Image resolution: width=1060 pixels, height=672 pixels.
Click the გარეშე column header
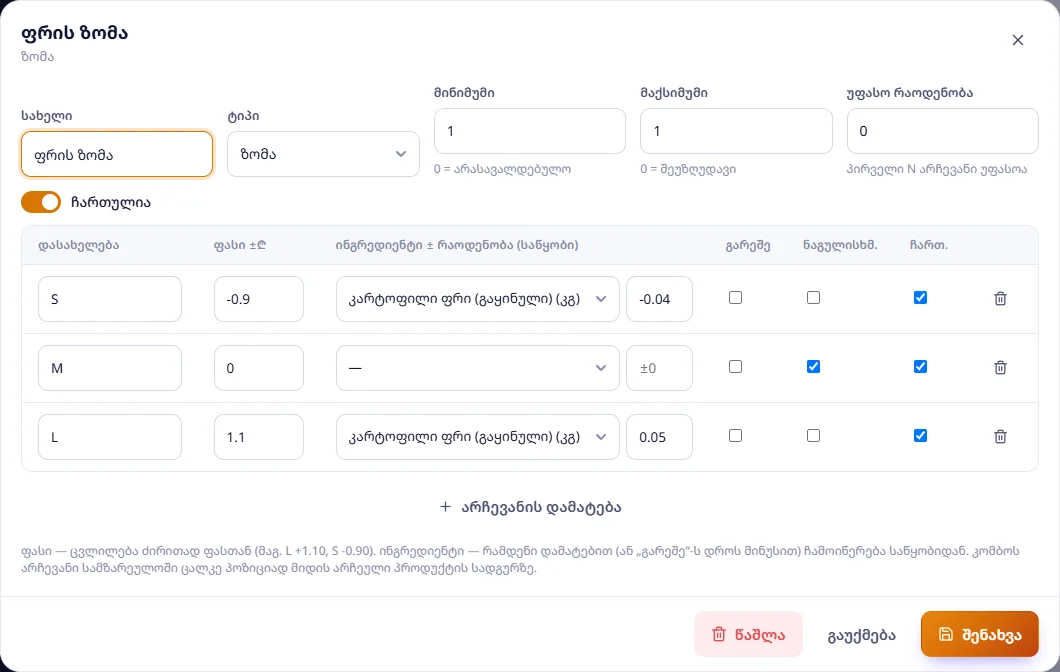tap(748, 245)
